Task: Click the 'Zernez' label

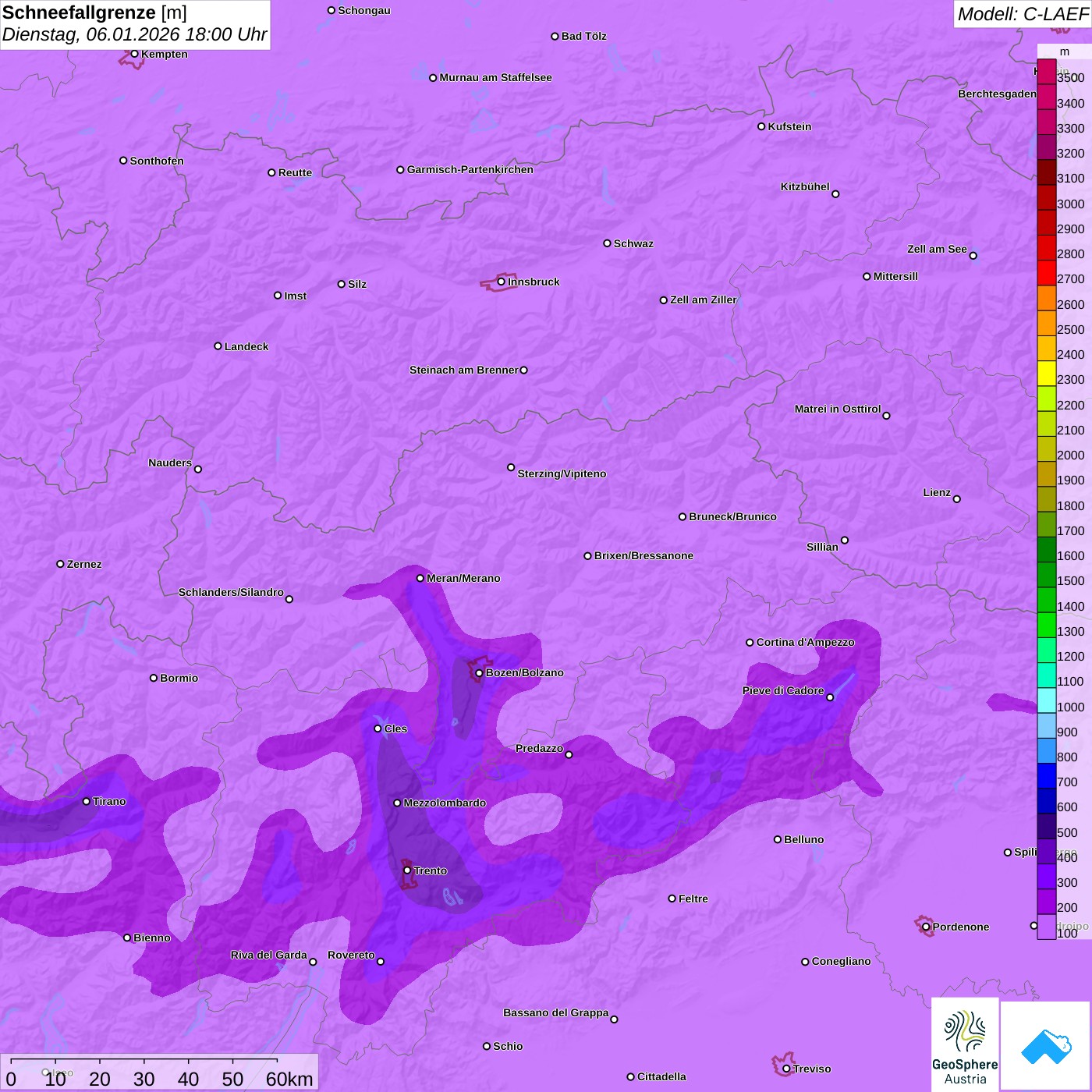Action: pyautogui.click(x=84, y=564)
